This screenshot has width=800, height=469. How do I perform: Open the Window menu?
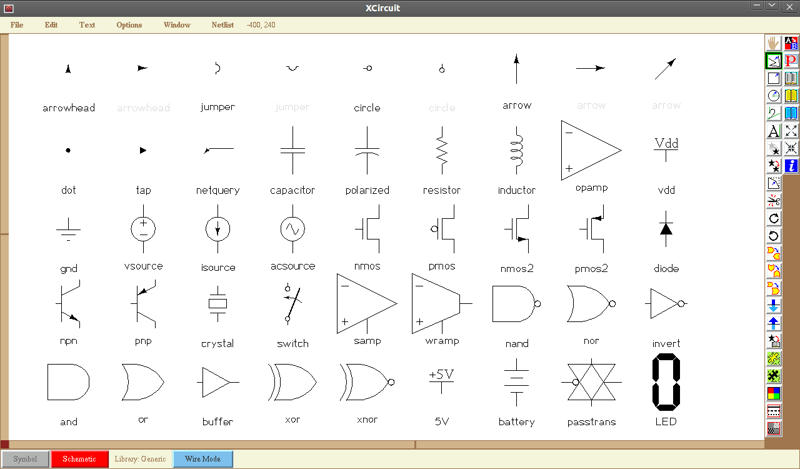(x=177, y=24)
